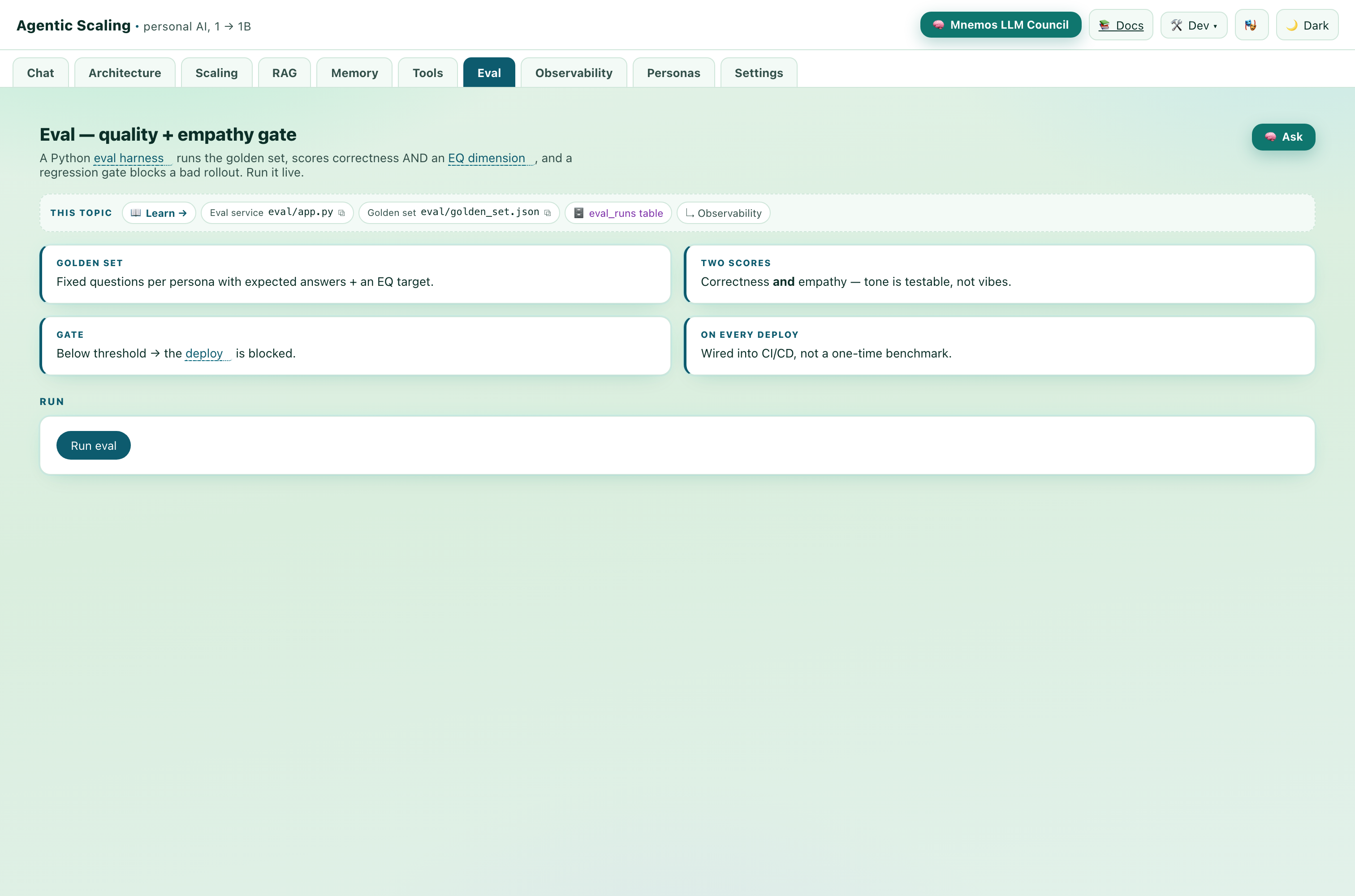Open the Learn topic chip
Viewport: 1355px width, 896px height.
(159, 213)
